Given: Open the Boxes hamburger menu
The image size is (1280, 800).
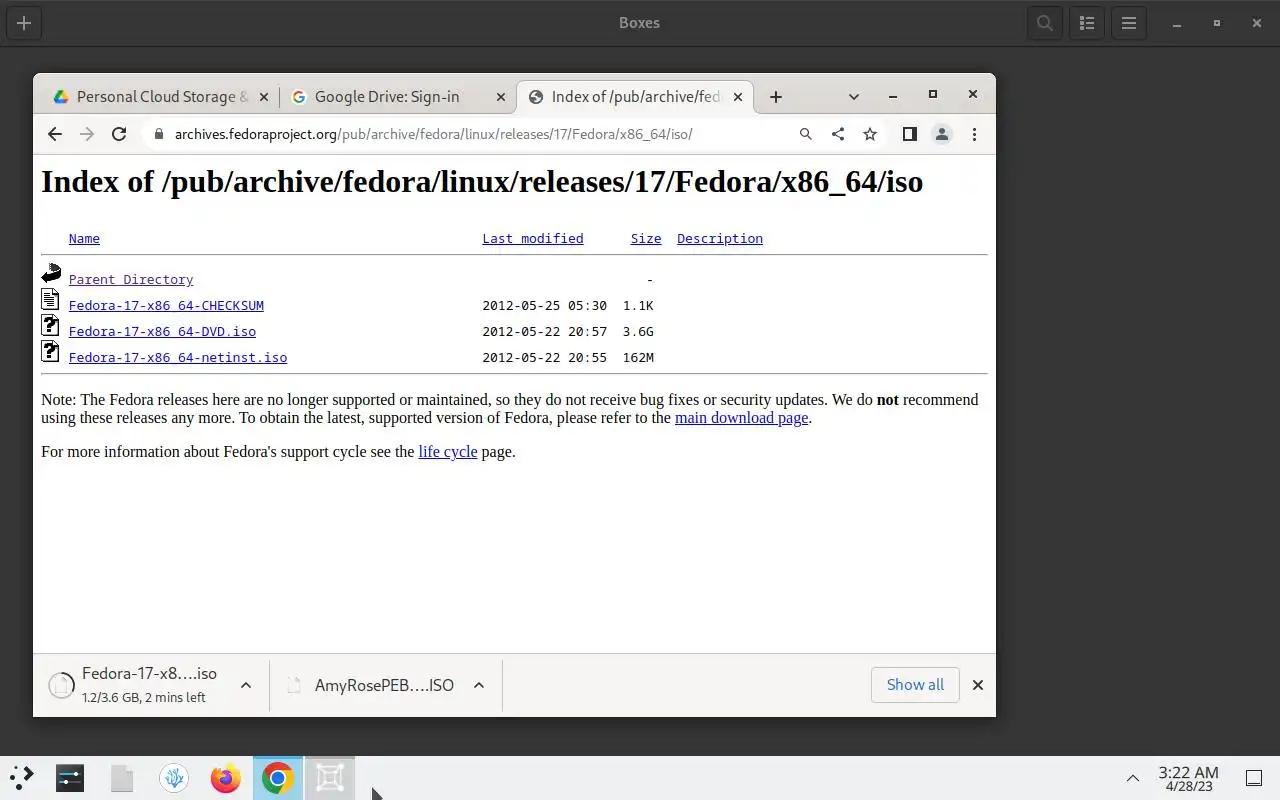Looking at the screenshot, I should pyautogui.click(x=1129, y=23).
